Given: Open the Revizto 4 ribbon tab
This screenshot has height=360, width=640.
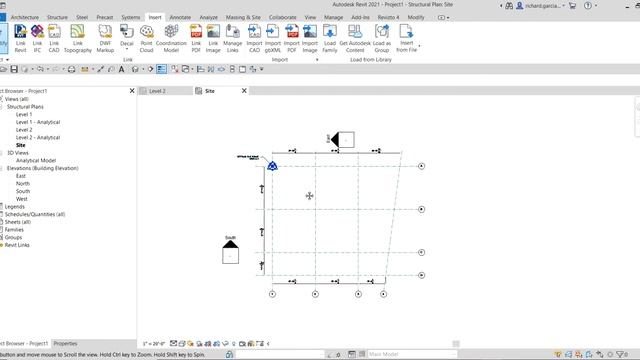Looking at the screenshot, I should point(388,18).
